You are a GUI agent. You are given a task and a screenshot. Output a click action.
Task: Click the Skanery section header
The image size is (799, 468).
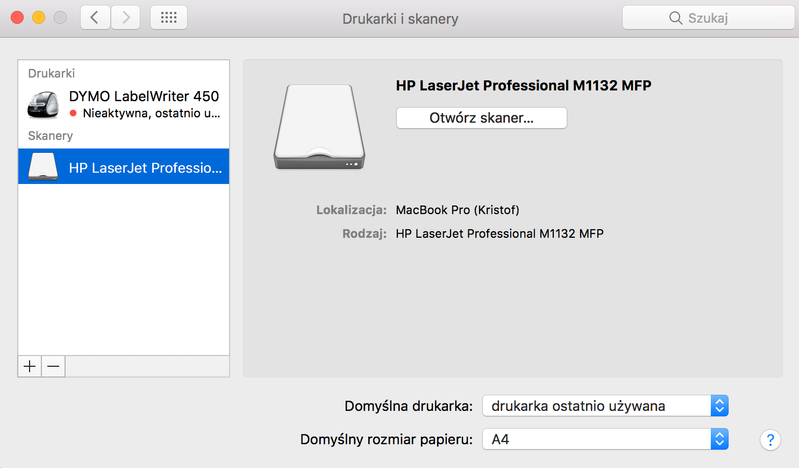click(x=50, y=136)
